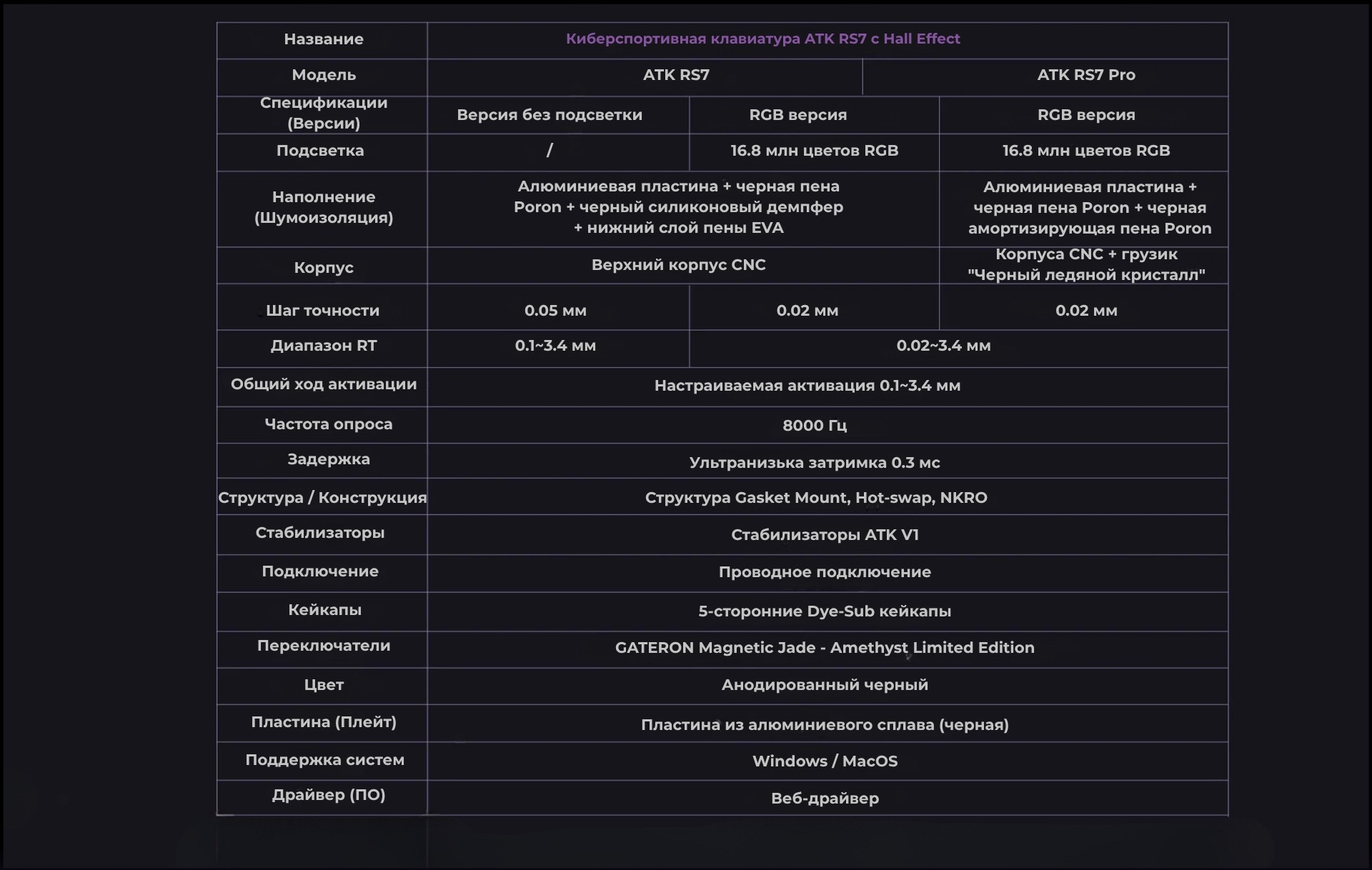Click the 0.05 мм precision step value
This screenshot has height=870, width=1372.
point(555,311)
